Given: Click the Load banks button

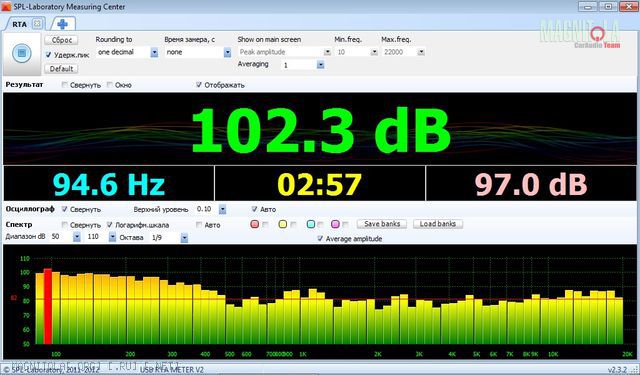Looking at the screenshot, I should (x=438, y=224).
